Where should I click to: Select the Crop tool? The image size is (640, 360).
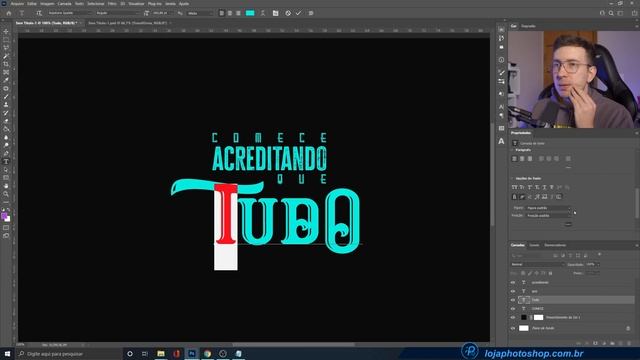6,64
